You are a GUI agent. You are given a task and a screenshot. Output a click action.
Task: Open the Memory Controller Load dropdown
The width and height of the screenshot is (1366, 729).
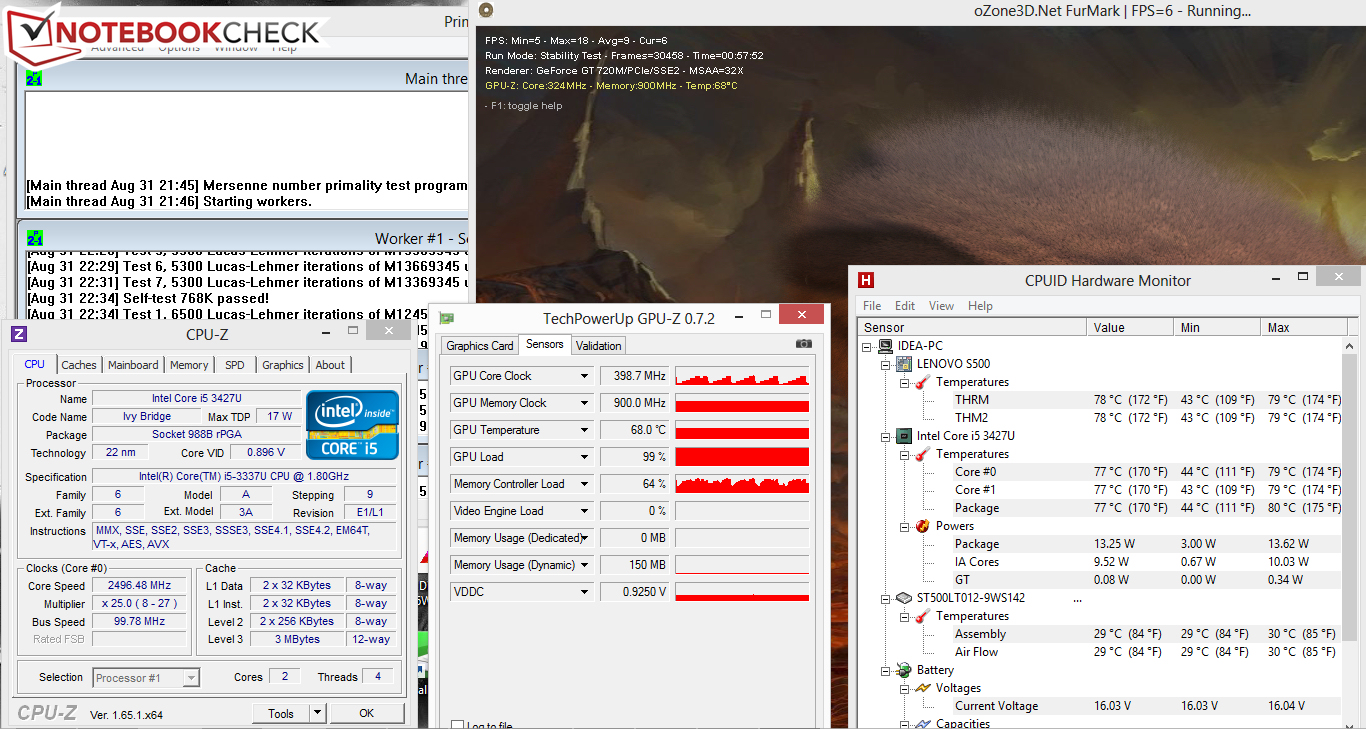[585, 484]
